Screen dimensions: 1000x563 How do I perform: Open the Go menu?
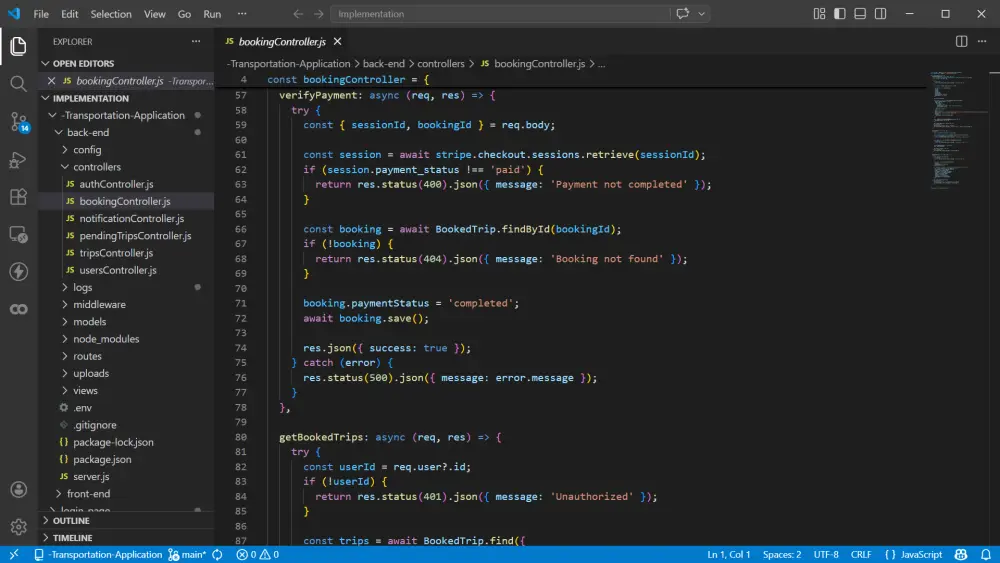[x=184, y=13]
